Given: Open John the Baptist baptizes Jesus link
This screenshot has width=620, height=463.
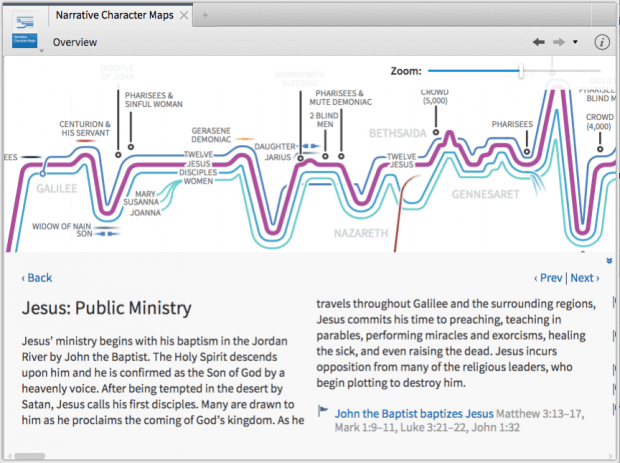Looking at the screenshot, I should pyautogui.click(x=414, y=412).
